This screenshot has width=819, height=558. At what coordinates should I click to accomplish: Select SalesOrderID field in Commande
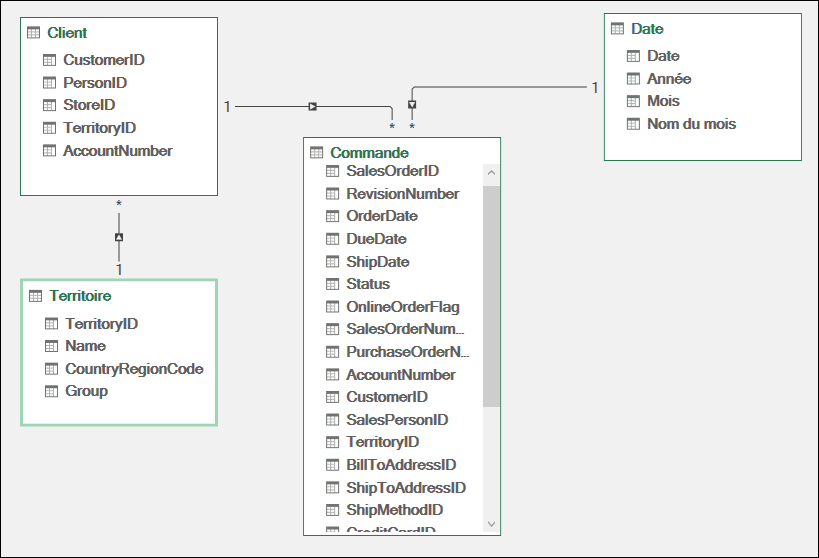392,171
